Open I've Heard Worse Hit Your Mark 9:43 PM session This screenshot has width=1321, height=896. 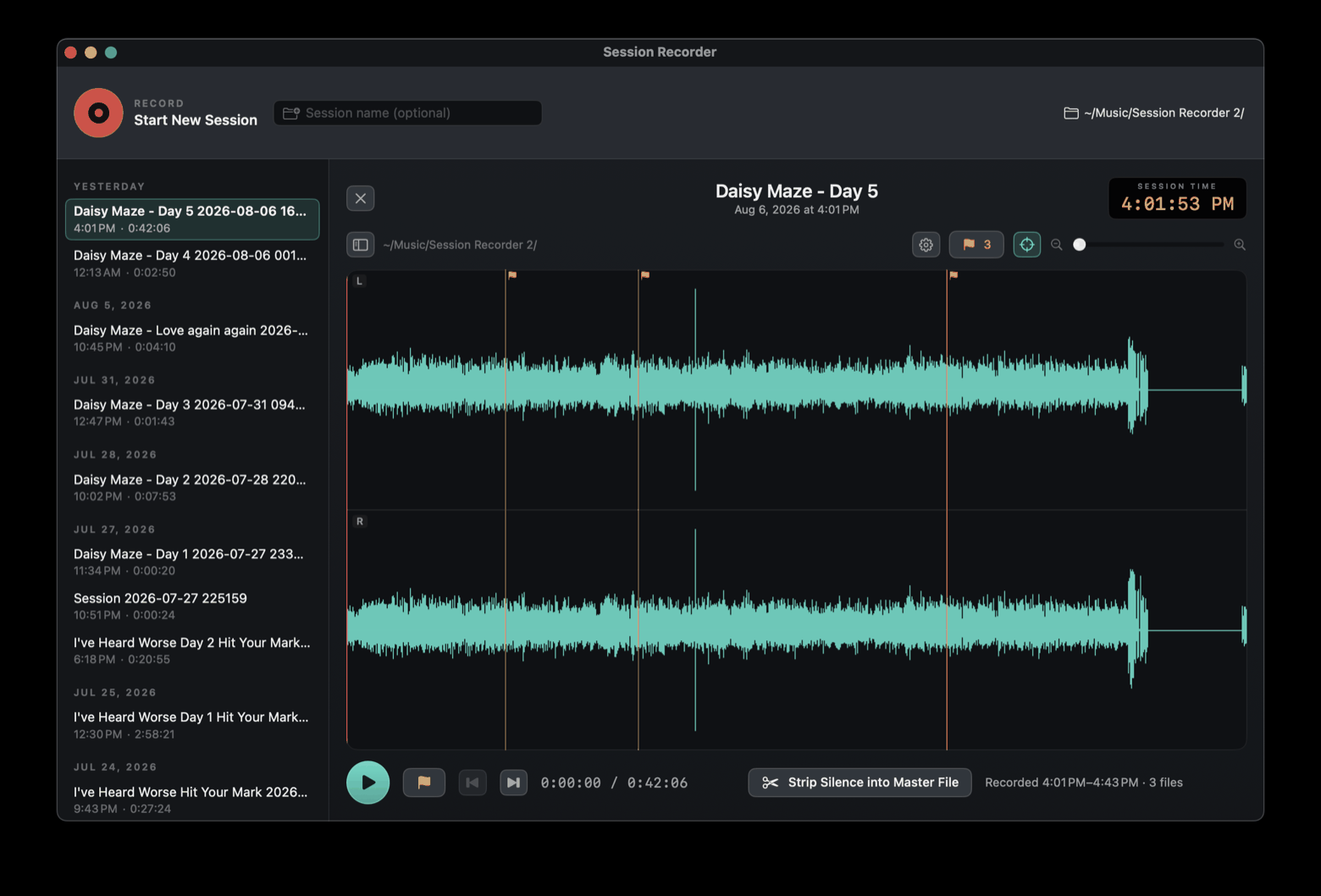pyautogui.click(x=192, y=799)
